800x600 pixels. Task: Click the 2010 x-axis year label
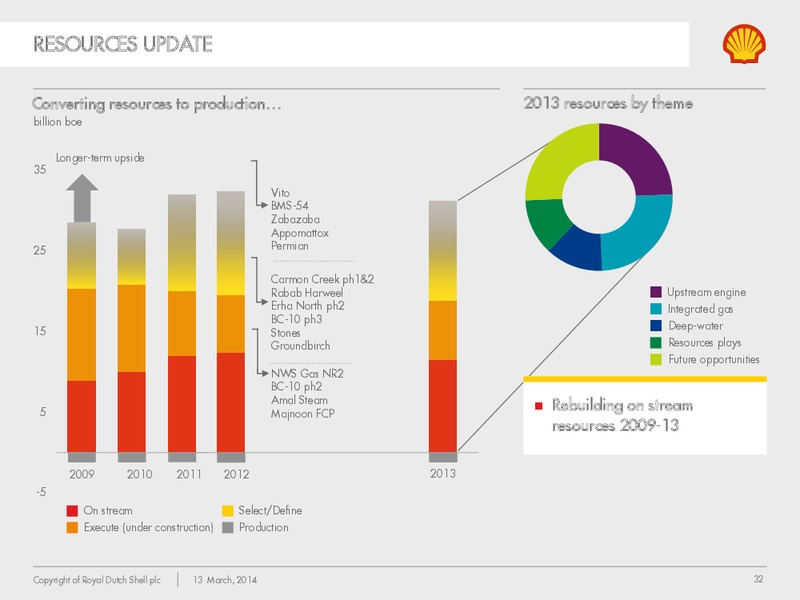click(139, 474)
